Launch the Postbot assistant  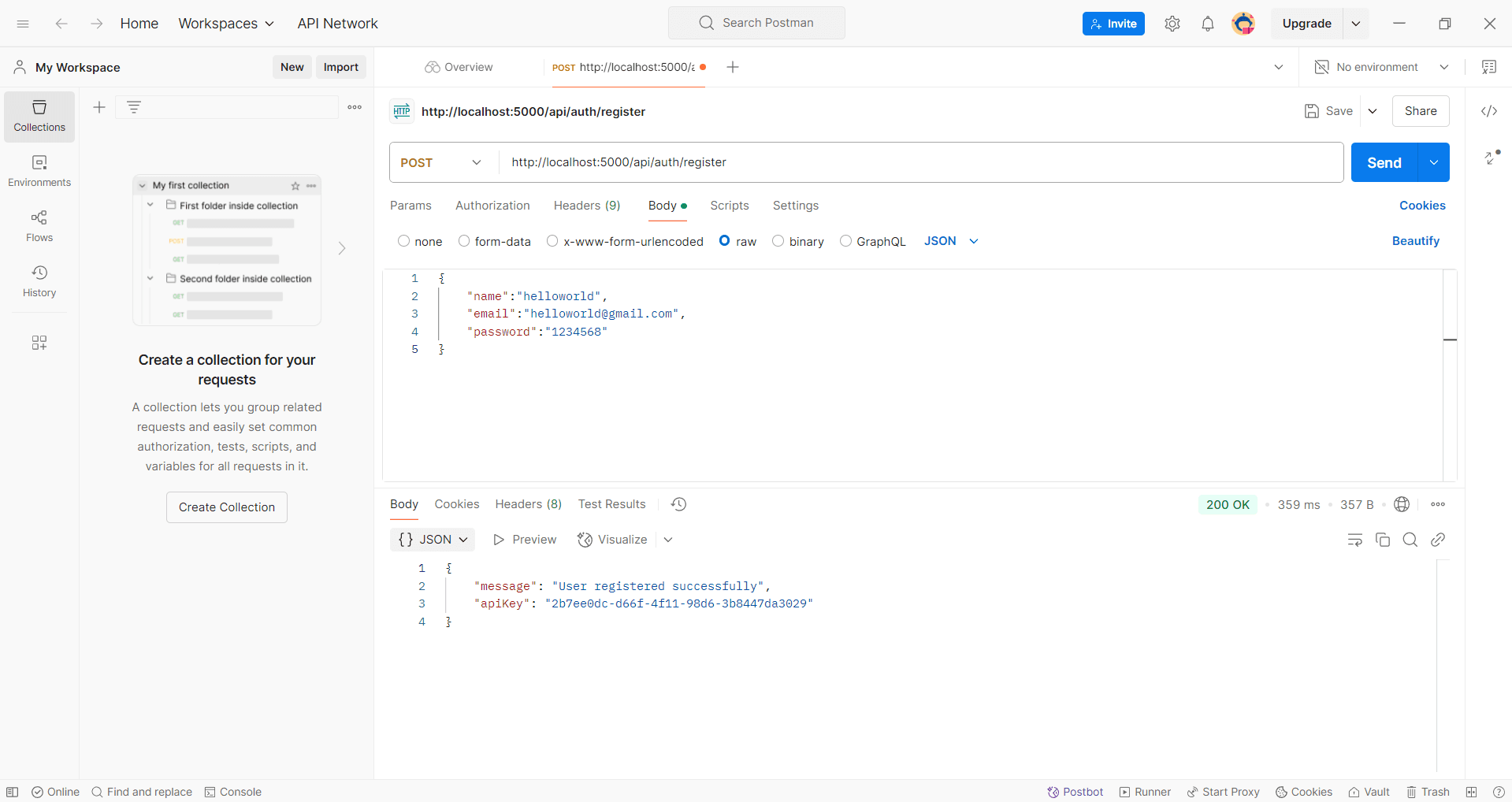tap(1075, 792)
